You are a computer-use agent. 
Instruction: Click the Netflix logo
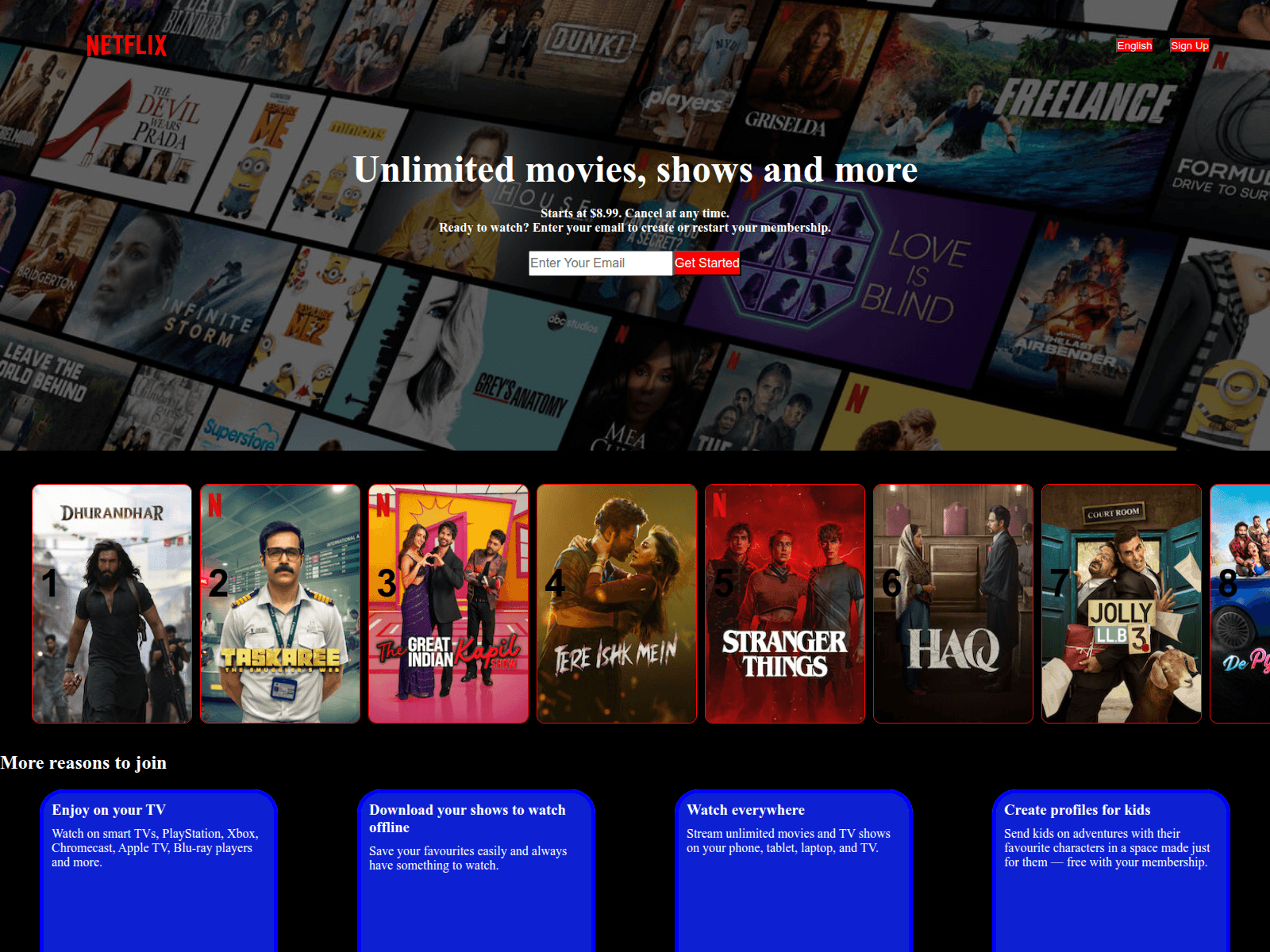coord(127,45)
